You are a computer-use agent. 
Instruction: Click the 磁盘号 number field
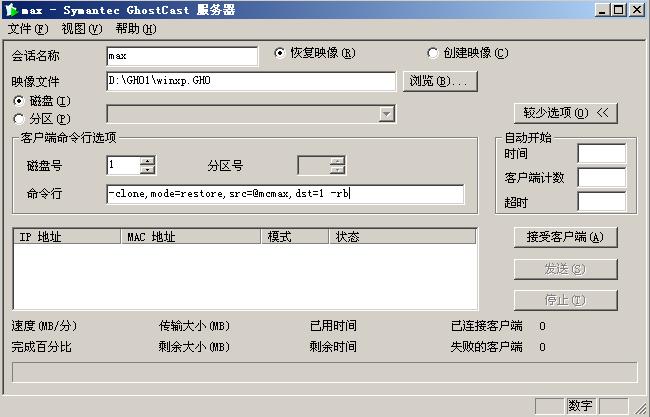pyautogui.click(x=124, y=165)
